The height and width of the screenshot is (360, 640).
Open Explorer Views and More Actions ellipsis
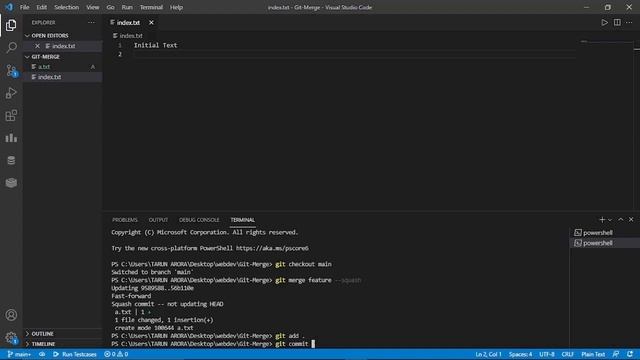coord(91,22)
